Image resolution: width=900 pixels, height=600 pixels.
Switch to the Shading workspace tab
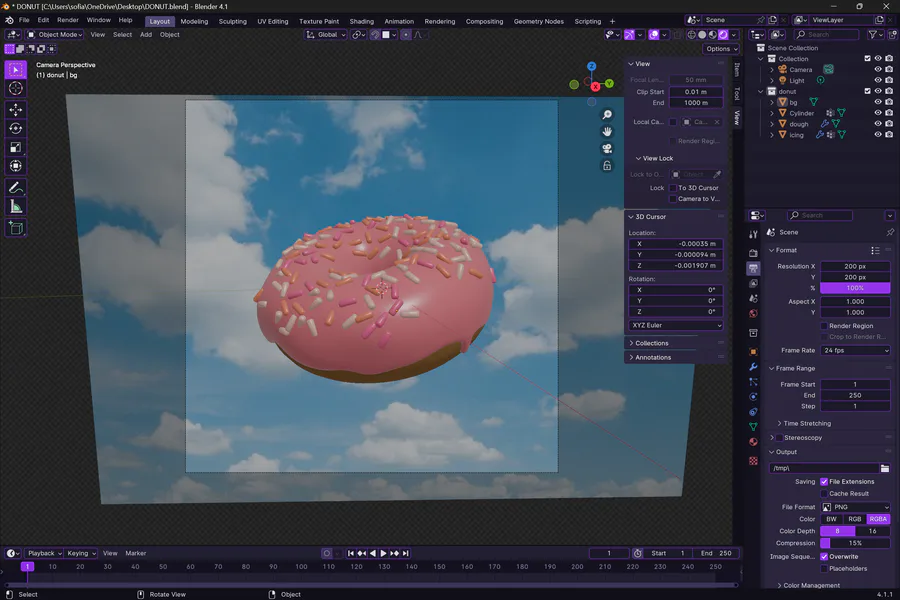[362, 21]
